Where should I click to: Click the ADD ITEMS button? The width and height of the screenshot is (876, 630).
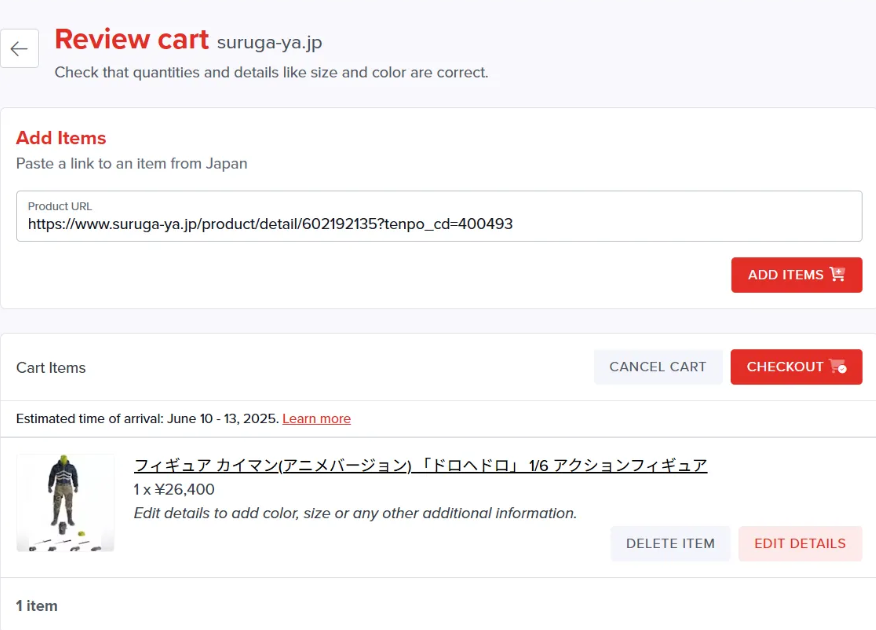coord(796,275)
